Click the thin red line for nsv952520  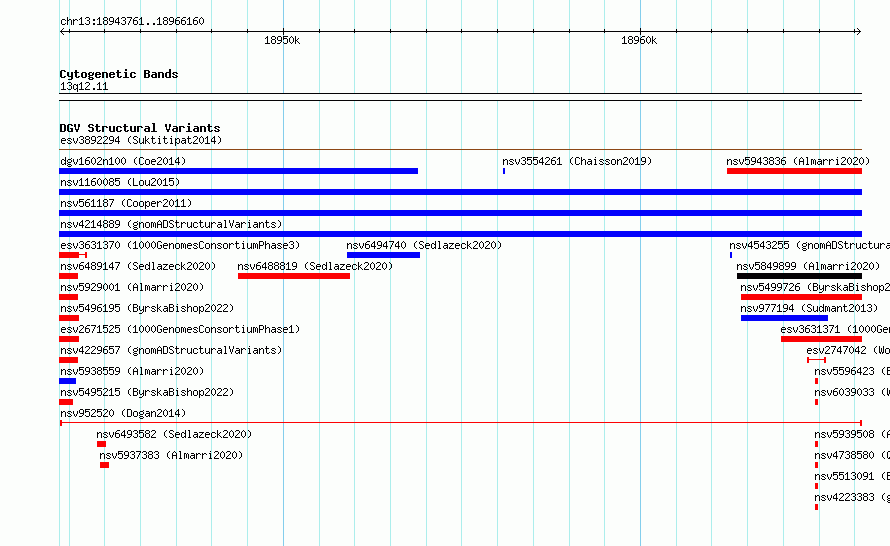coord(461,423)
